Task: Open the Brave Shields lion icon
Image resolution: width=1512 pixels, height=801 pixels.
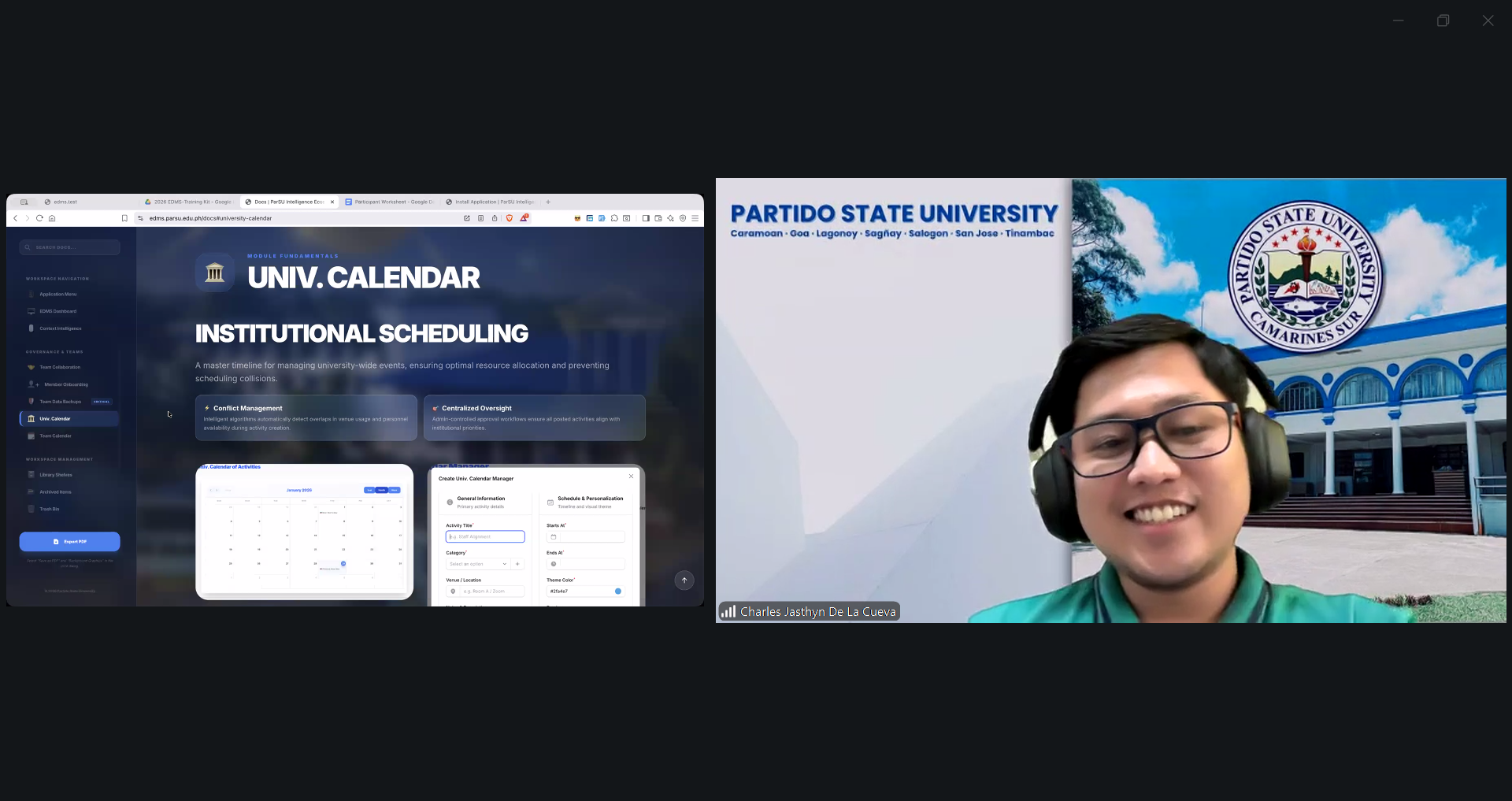Action: coord(510,218)
